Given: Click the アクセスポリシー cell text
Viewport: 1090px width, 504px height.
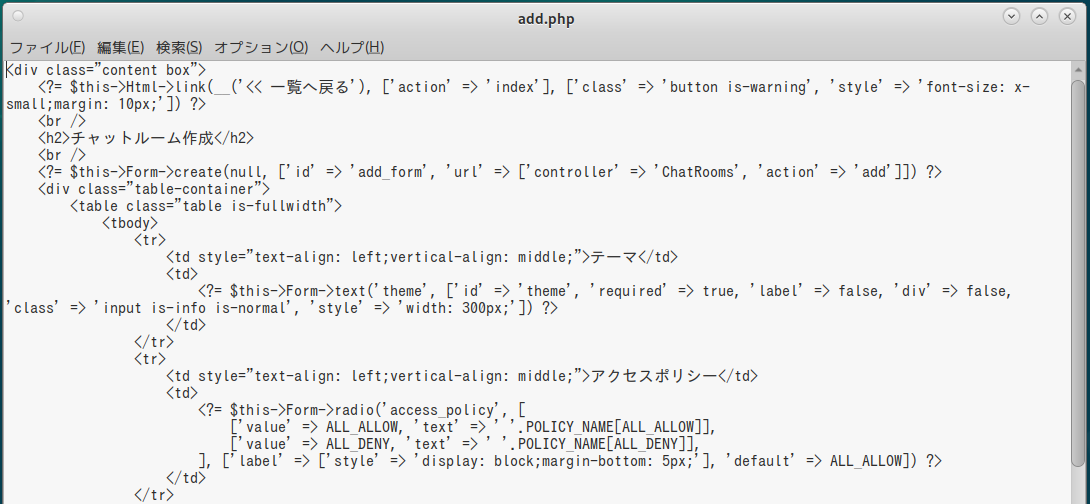Looking at the screenshot, I should coord(653,376).
